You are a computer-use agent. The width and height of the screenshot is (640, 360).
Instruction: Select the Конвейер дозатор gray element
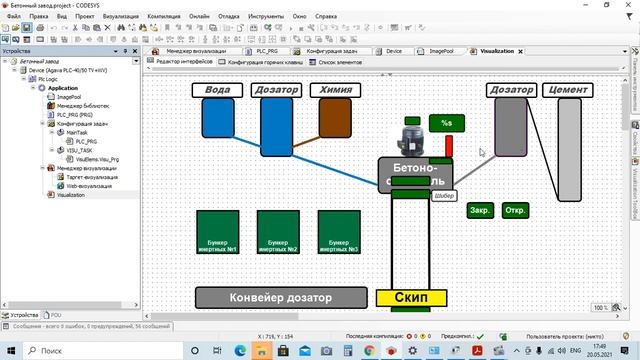tap(281, 298)
